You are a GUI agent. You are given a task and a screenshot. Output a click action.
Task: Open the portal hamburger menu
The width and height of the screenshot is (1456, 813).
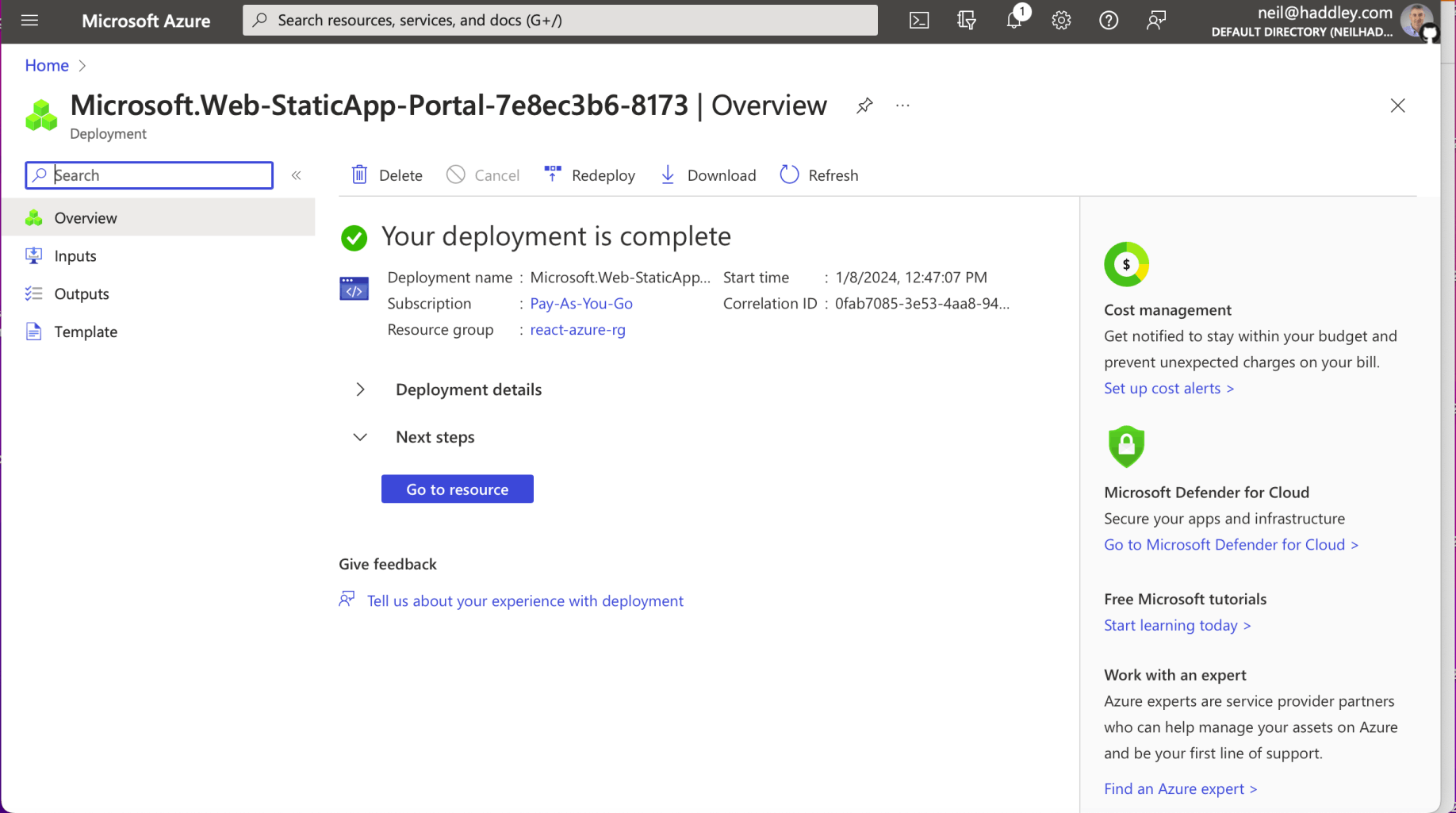[30, 21]
